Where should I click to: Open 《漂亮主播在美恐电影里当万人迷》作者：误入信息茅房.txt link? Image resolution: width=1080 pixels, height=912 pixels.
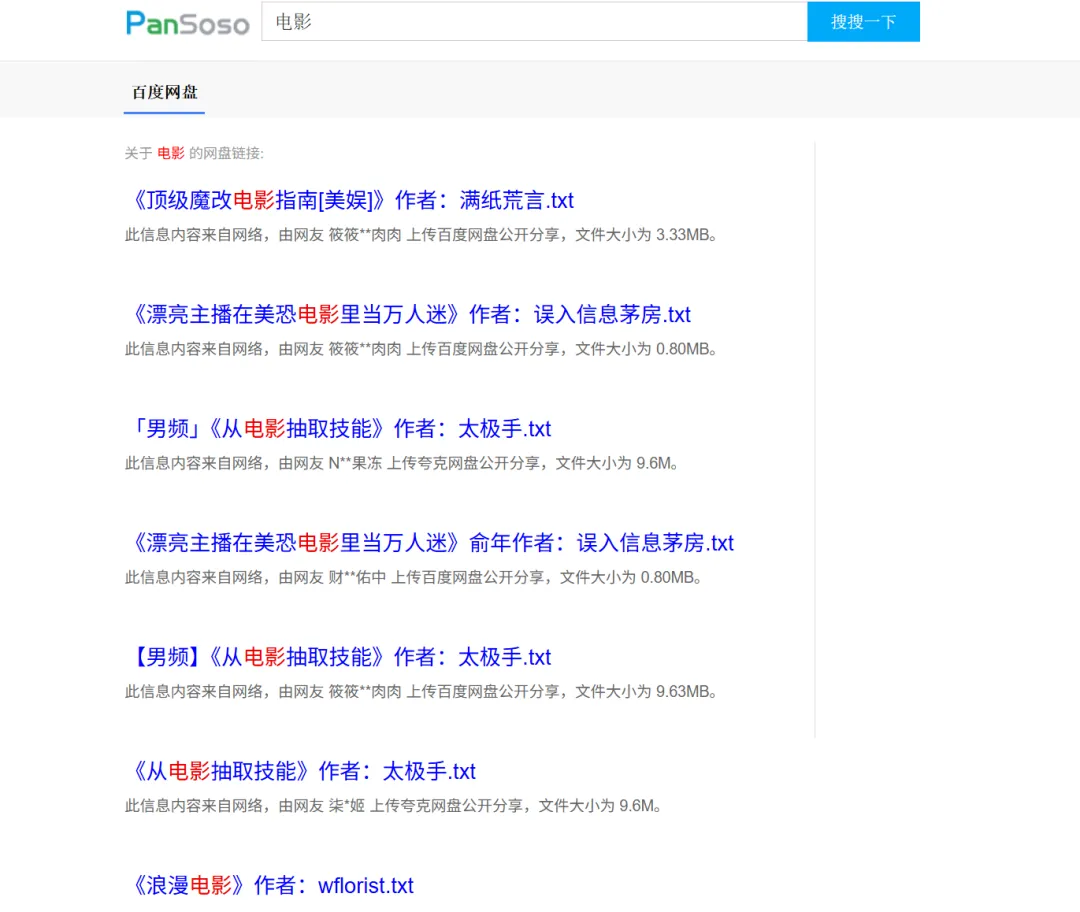click(x=410, y=315)
